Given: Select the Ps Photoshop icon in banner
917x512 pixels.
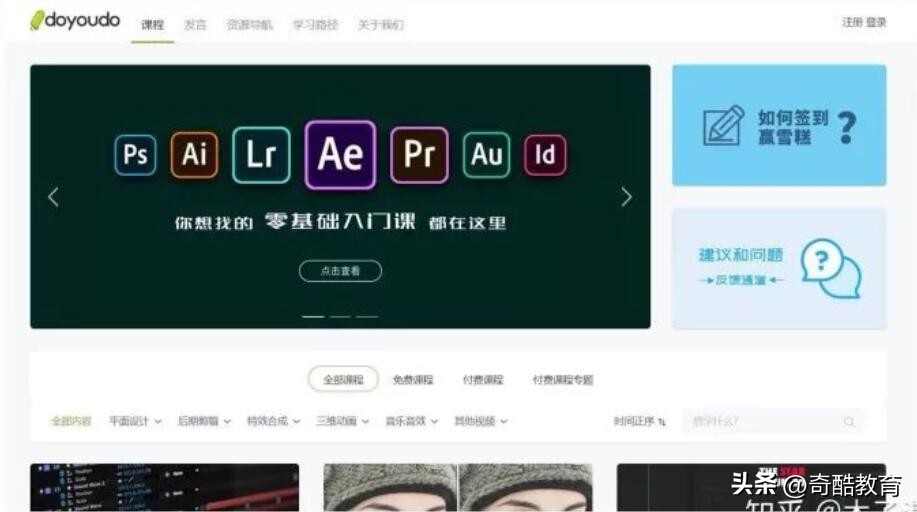Looking at the screenshot, I should pos(135,155).
